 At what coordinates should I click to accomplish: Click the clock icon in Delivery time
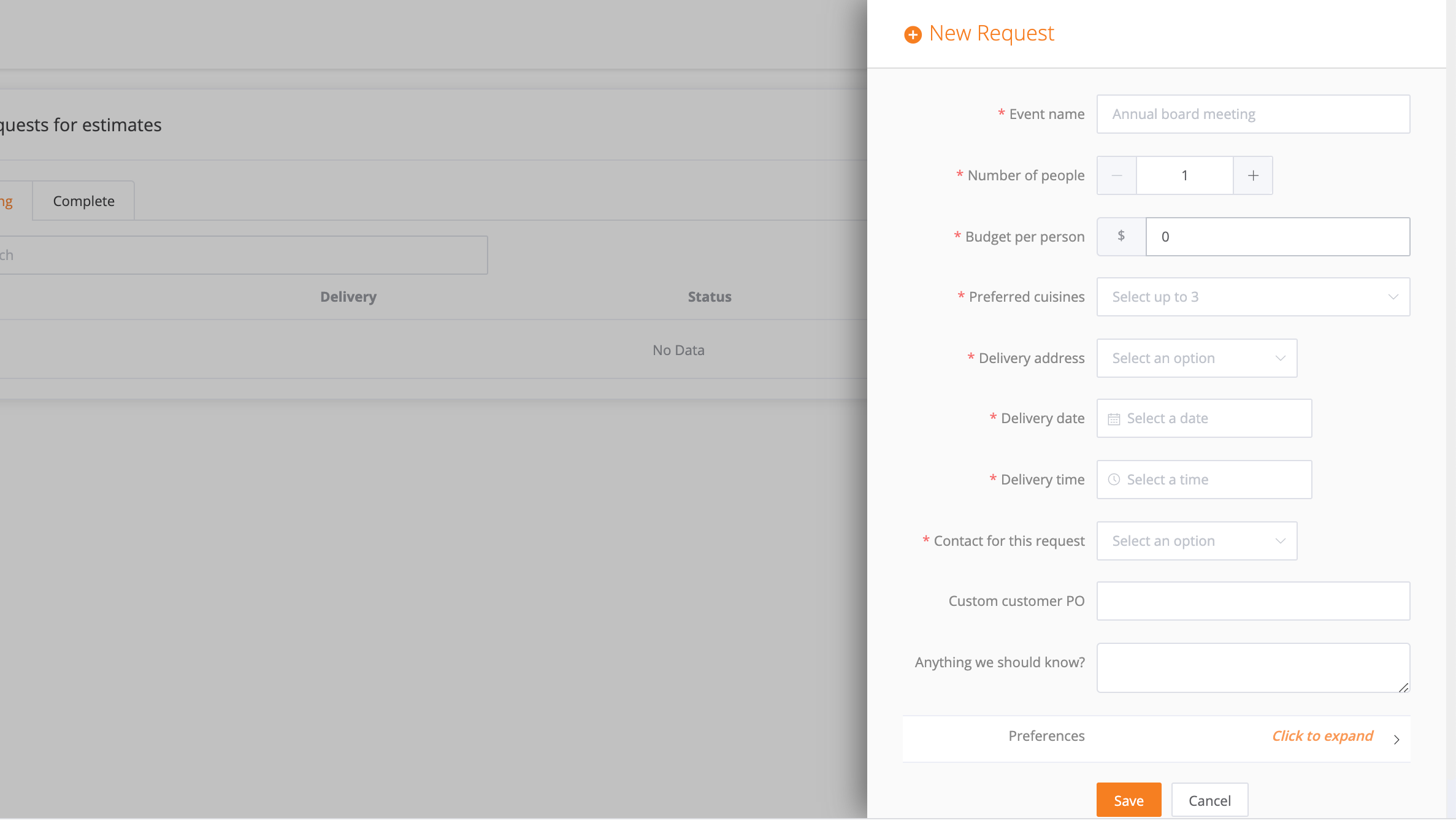(x=1114, y=480)
